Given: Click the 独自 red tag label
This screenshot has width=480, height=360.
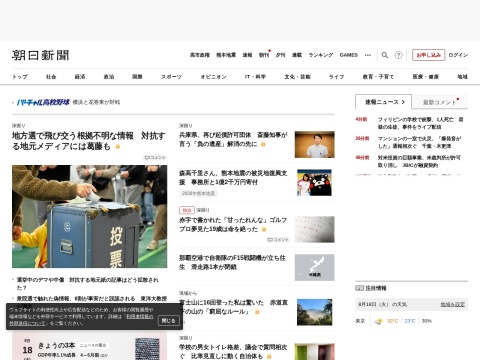Looking at the screenshot, I should 187,210.
